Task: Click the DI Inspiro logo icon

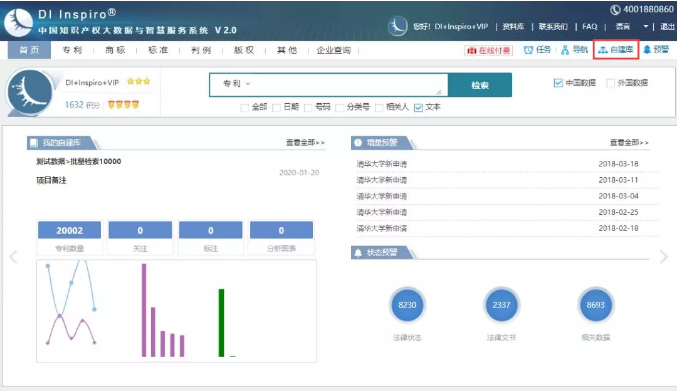Action: [x=18, y=22]
